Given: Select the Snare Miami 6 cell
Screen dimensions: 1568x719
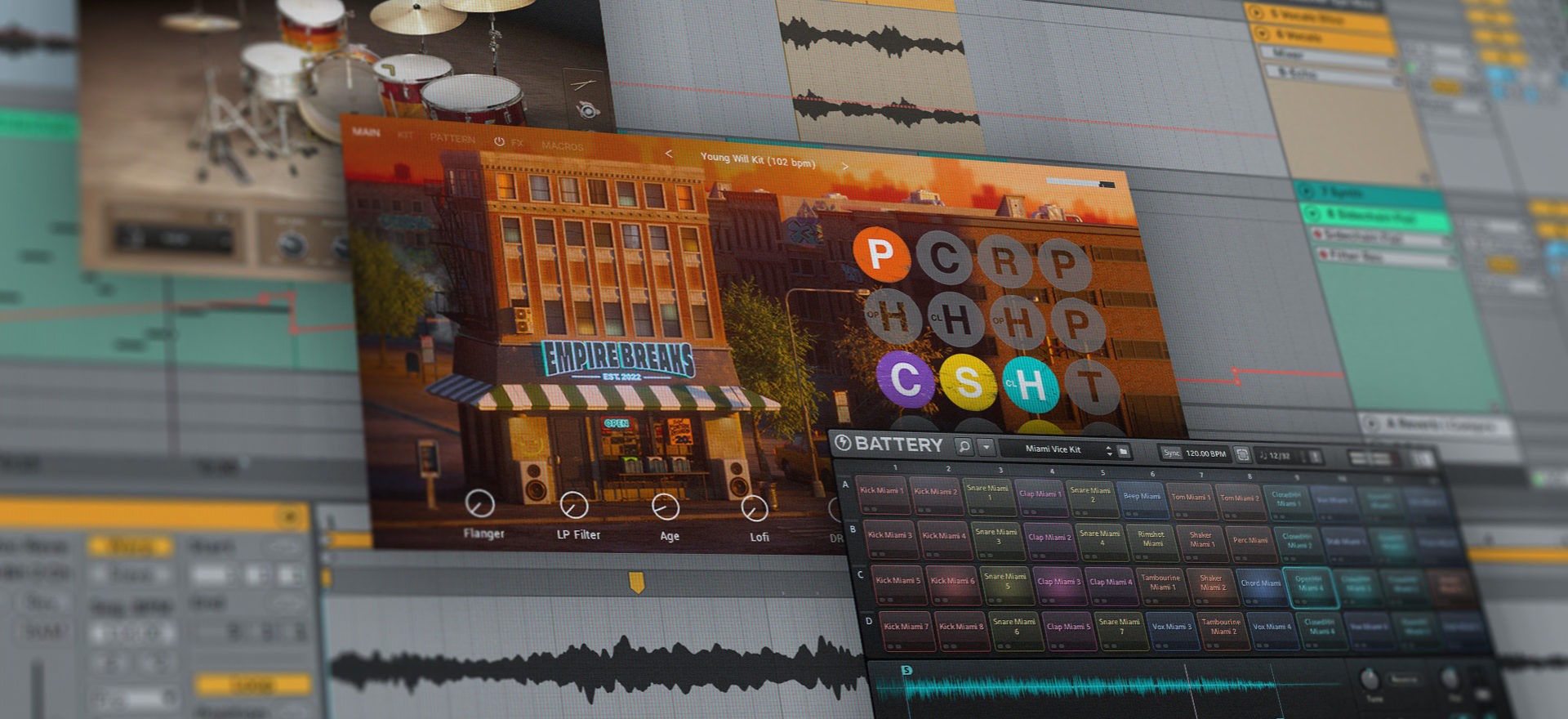Looking at the screenshot, I should (1015, 631).
